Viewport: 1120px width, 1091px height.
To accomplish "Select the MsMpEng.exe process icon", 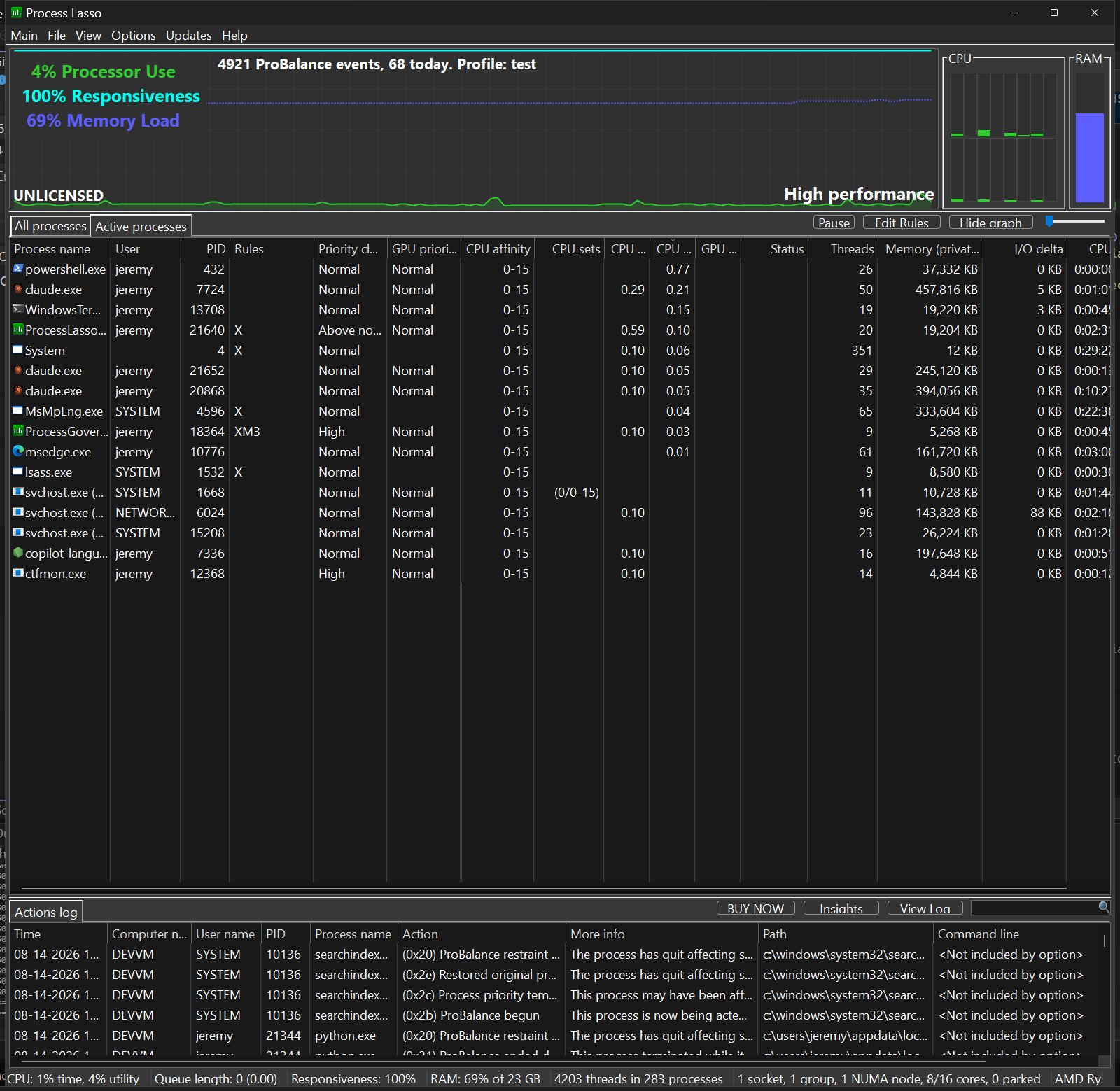I will coord(18,411).
